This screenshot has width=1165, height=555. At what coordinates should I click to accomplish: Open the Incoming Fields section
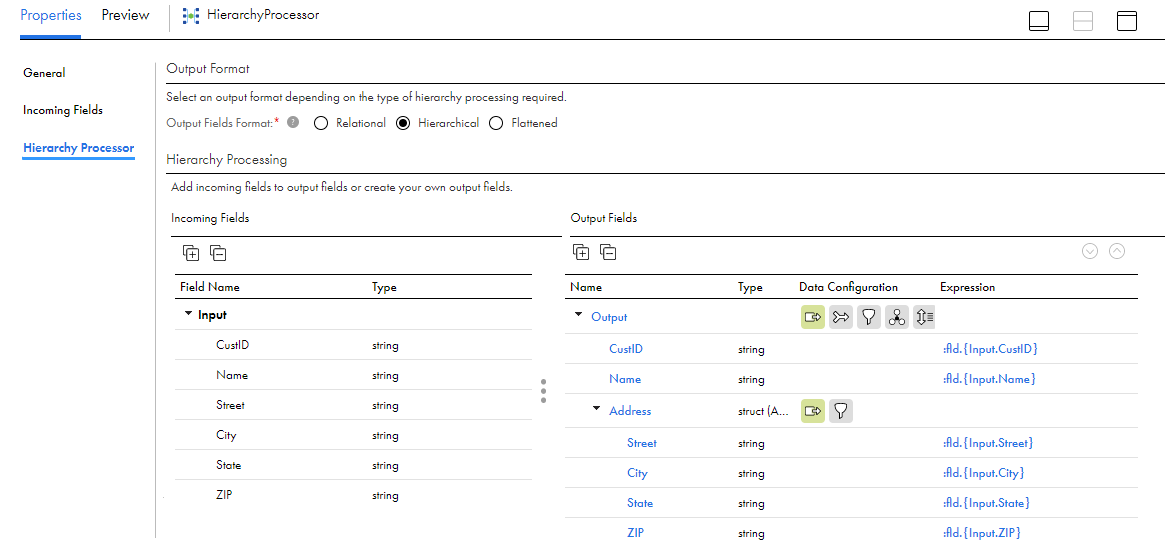(x=63, y=110)
